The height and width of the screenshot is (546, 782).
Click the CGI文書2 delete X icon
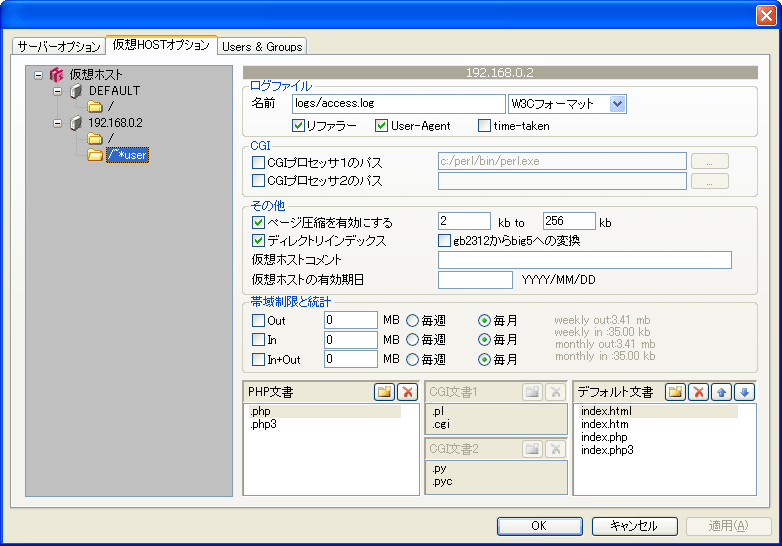555,449
